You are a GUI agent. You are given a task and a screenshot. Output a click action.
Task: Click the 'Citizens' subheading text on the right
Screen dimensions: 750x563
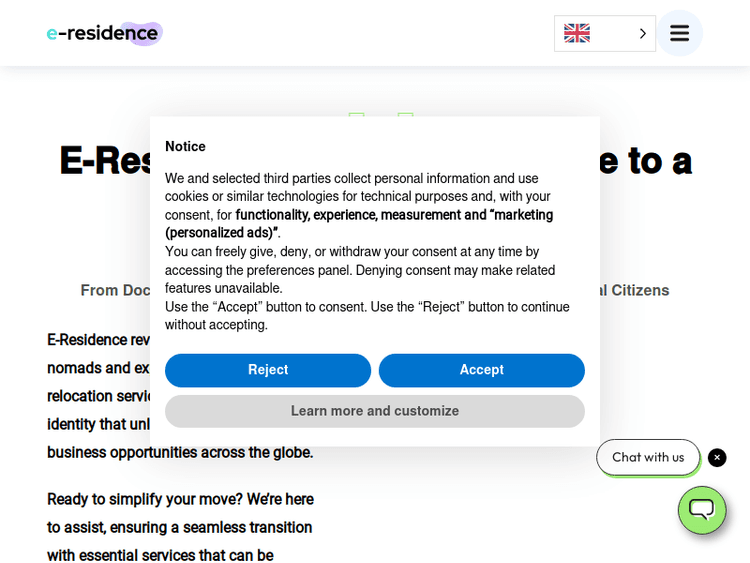(634, 290)
